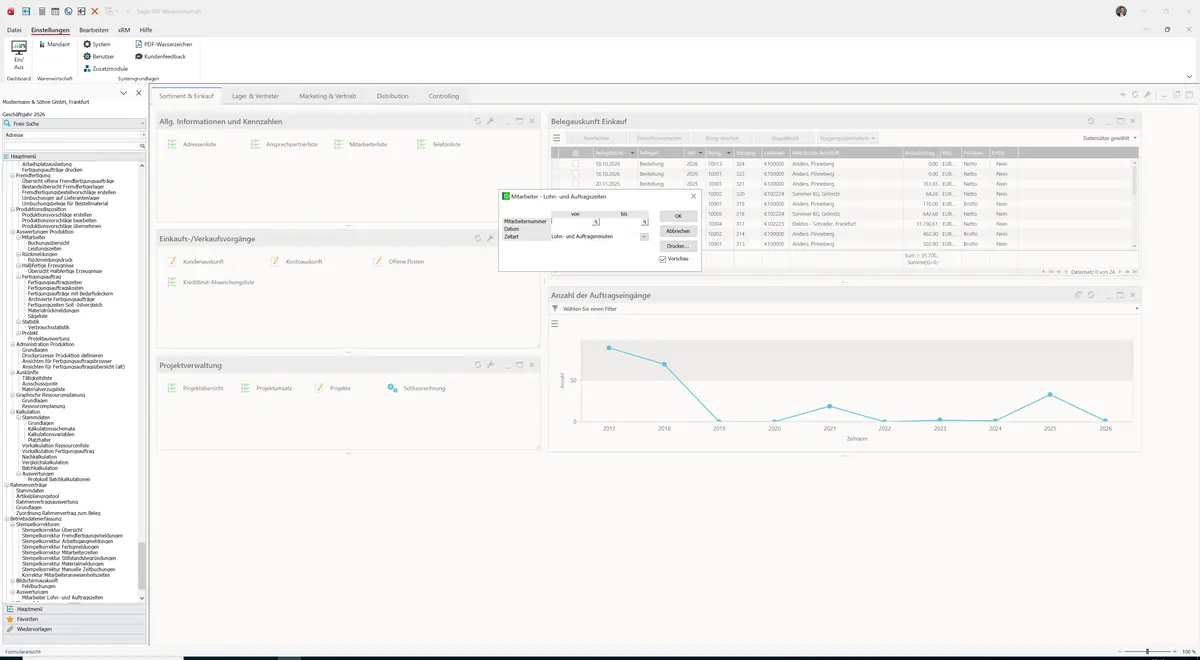The image size is (1200, 660).
Task: Open System settings gear
Action: tap(97, 44)
